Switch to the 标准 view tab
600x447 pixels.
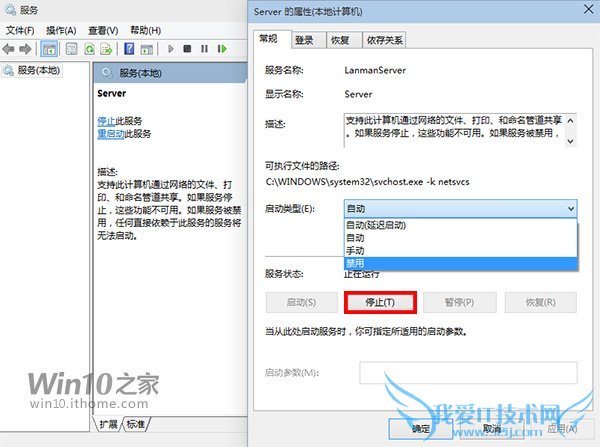[136, 424]
